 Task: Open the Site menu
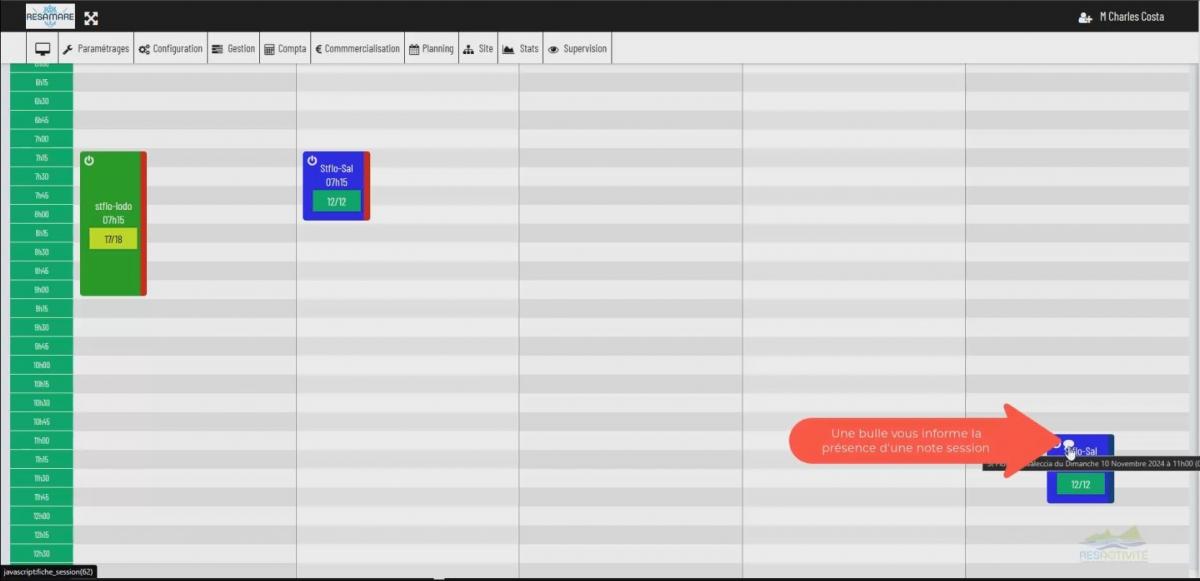pos(478,49)
